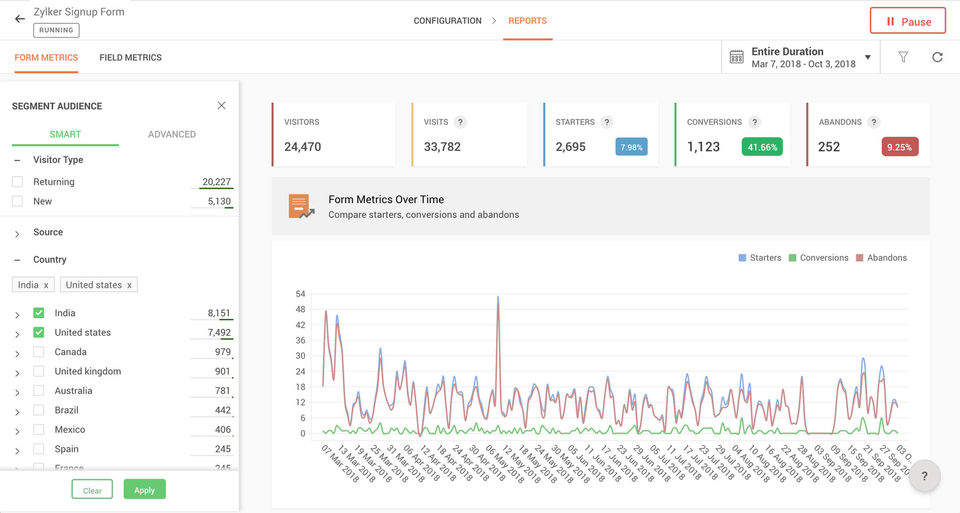The height and width of the screenshot is (513, 960).
Task: Select the Advanced segment tab
Action: coord(172,134)
